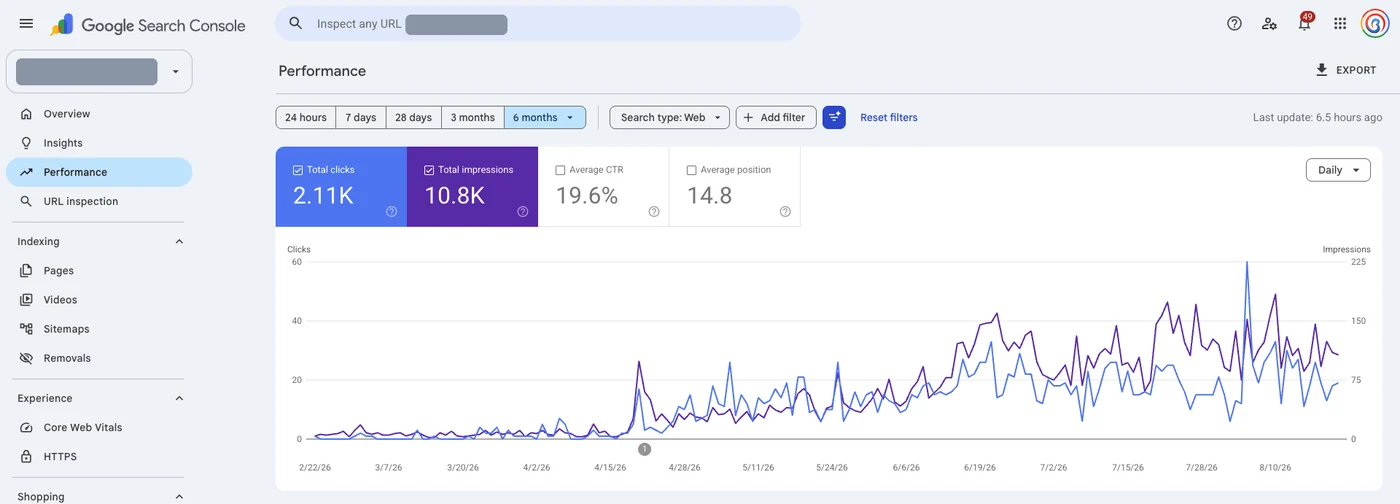Click the URL inspection magnifier icon
This screenshot has height=504, width=1400.
26,201
